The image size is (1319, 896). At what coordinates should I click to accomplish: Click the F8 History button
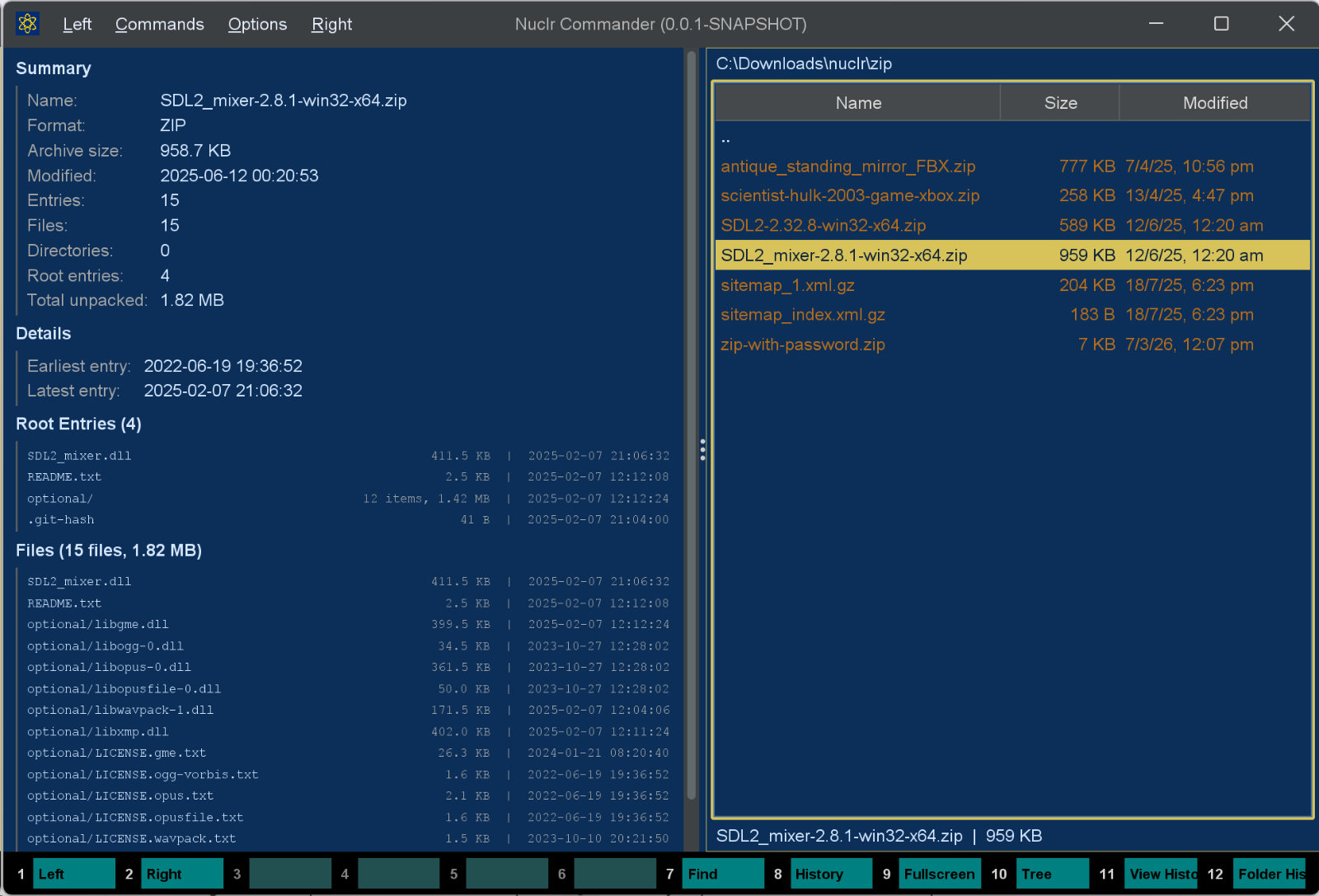tap(831, 874)
